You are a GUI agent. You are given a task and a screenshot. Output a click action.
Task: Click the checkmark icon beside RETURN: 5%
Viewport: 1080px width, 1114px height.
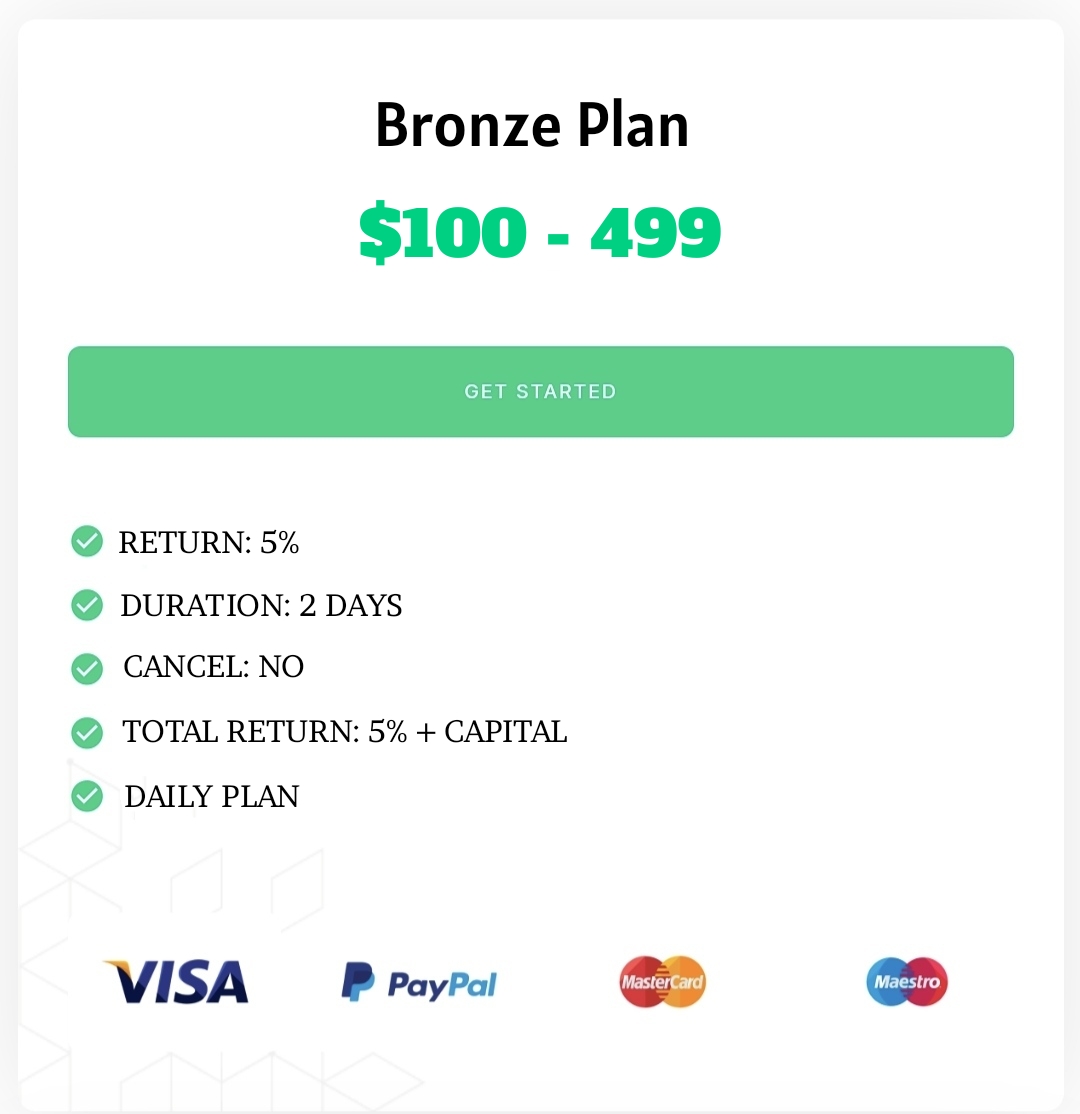point(87,541)
